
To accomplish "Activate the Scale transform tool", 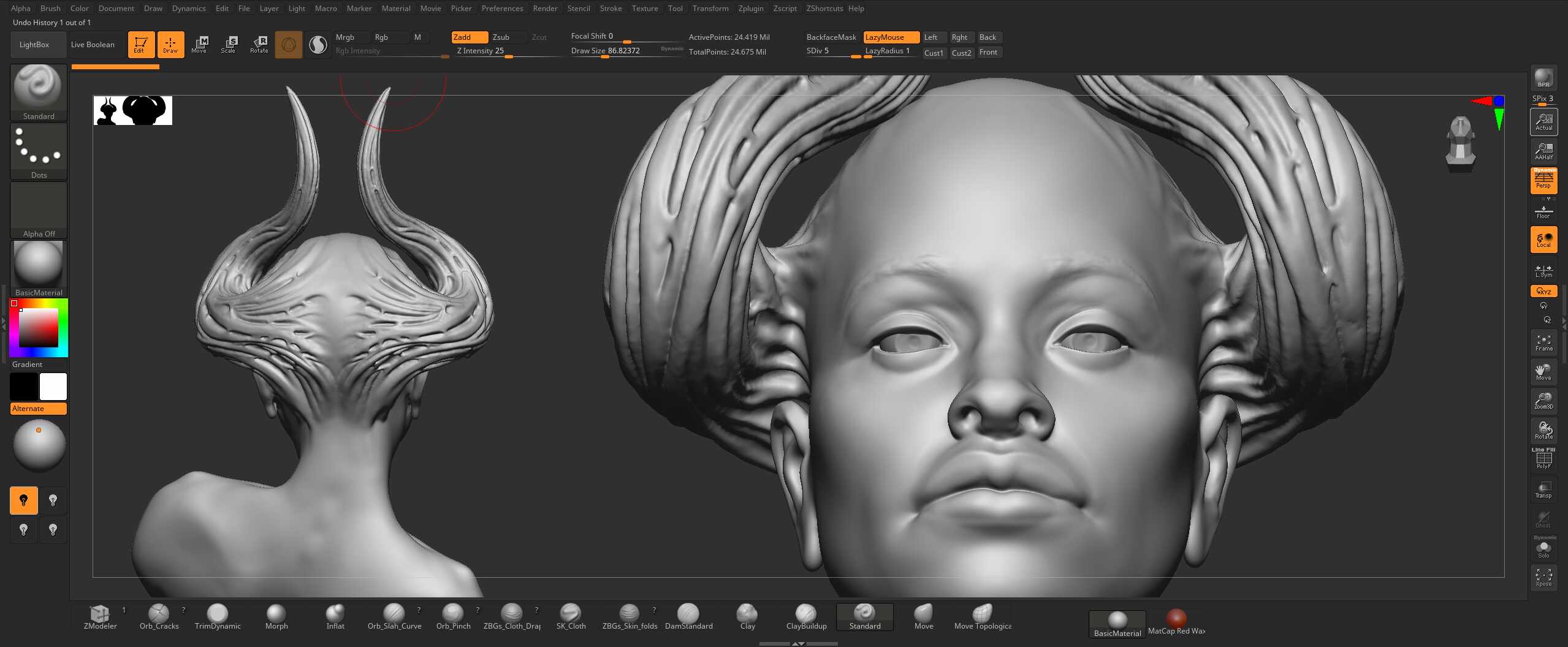I will pyautogui.click(x=229, y=44).
